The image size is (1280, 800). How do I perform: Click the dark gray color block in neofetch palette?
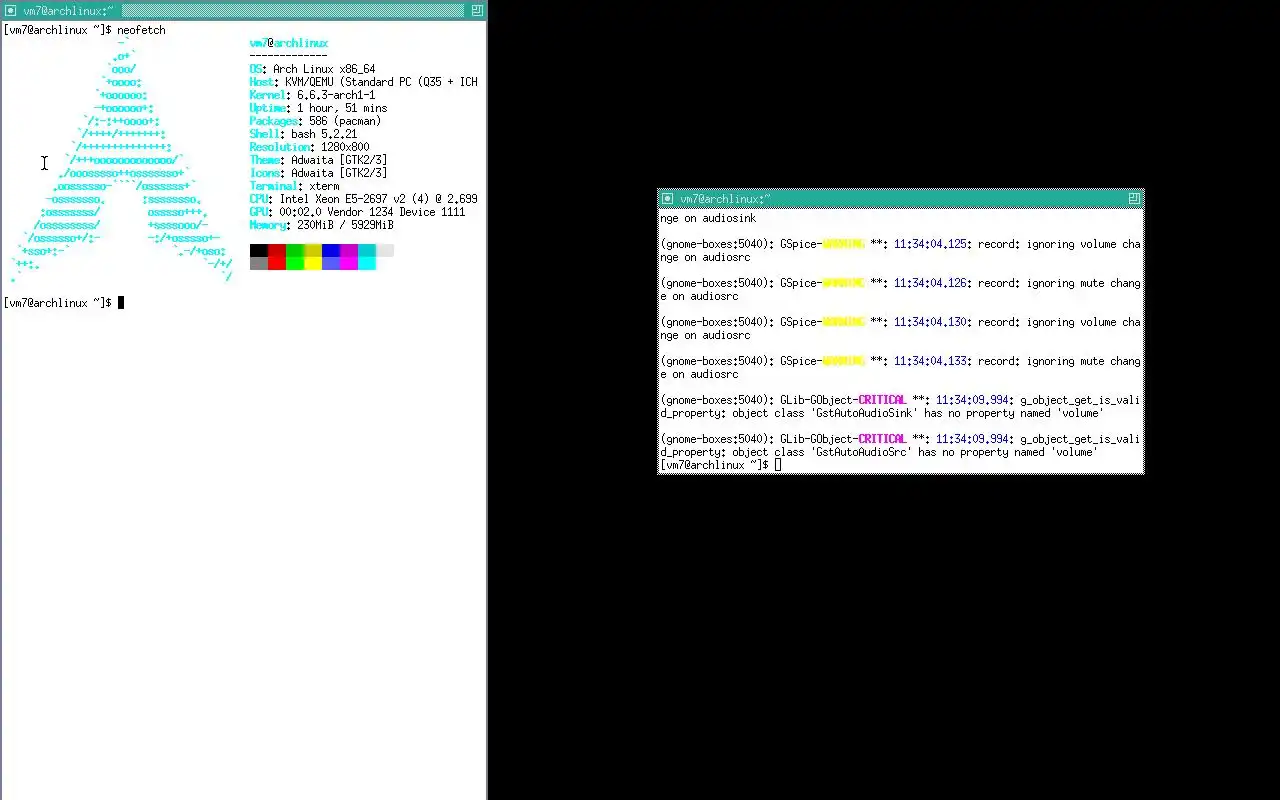coord(259,263)
